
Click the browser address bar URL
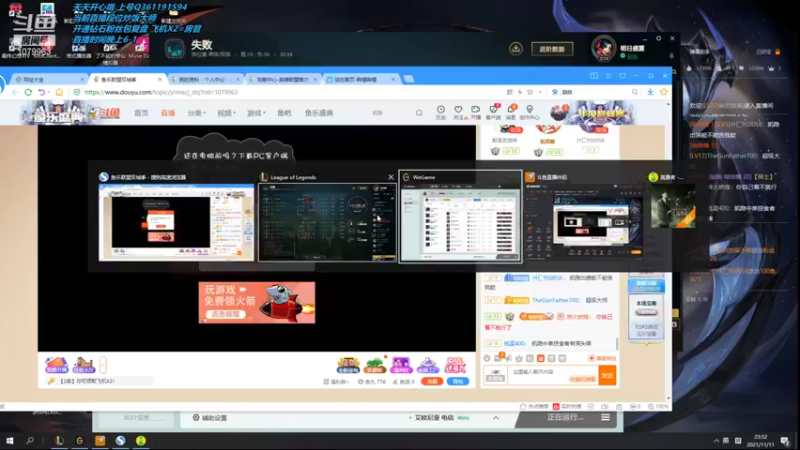coord(161,92)
